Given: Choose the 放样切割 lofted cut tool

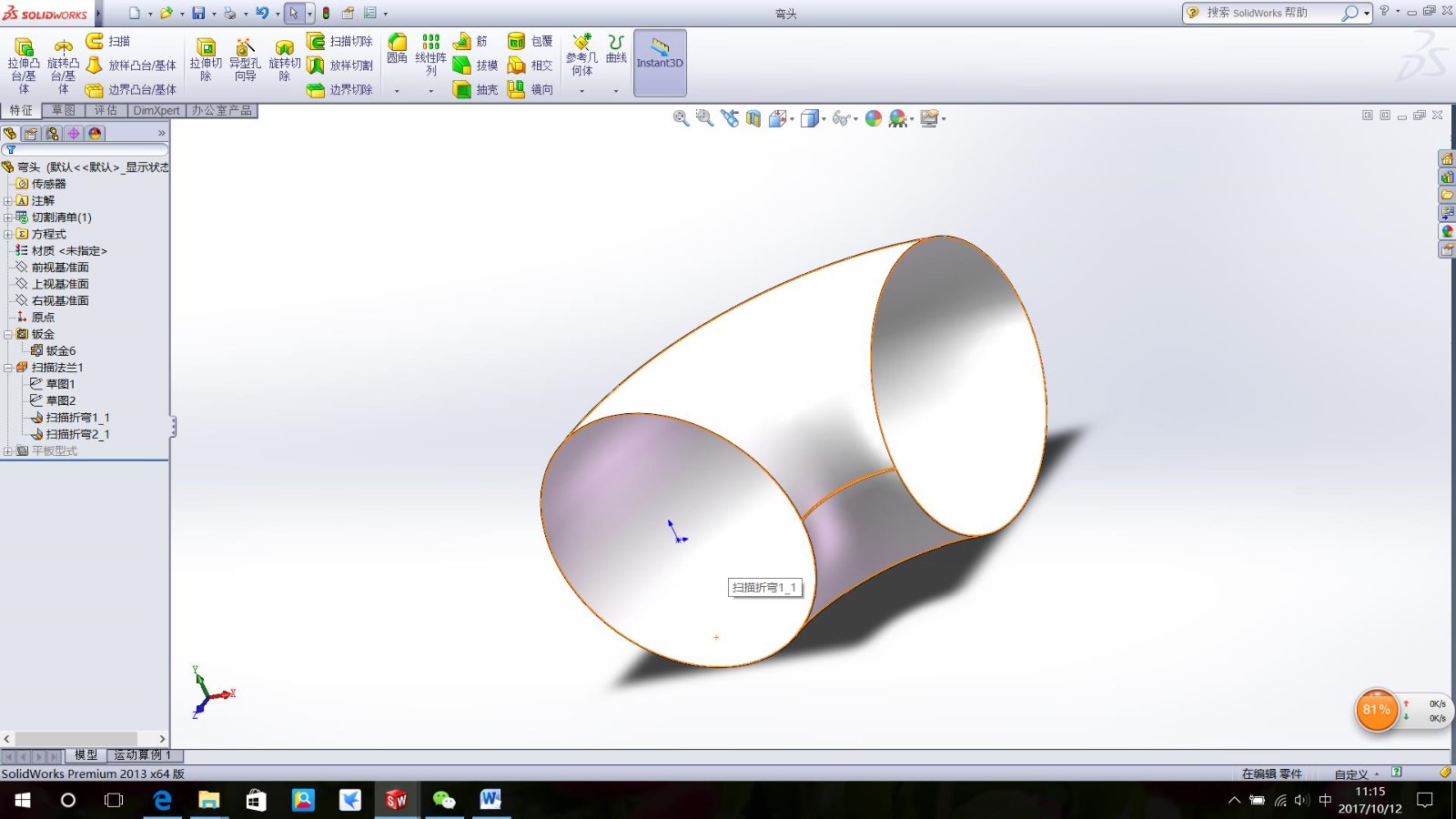Looking at the screenshot, I should [340, 66].
